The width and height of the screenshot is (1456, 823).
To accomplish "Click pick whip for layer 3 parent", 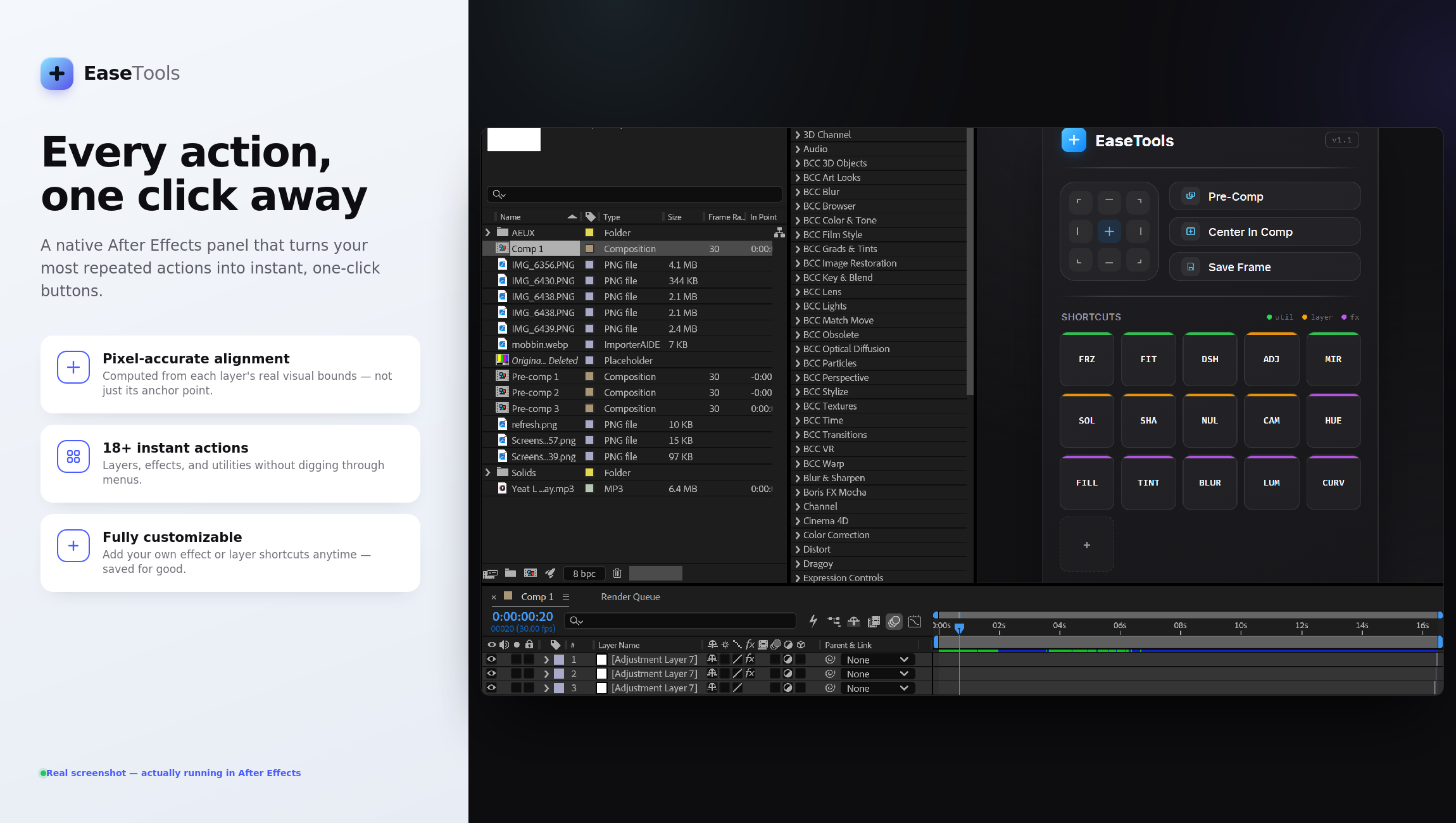I will (x=831, y=688).
